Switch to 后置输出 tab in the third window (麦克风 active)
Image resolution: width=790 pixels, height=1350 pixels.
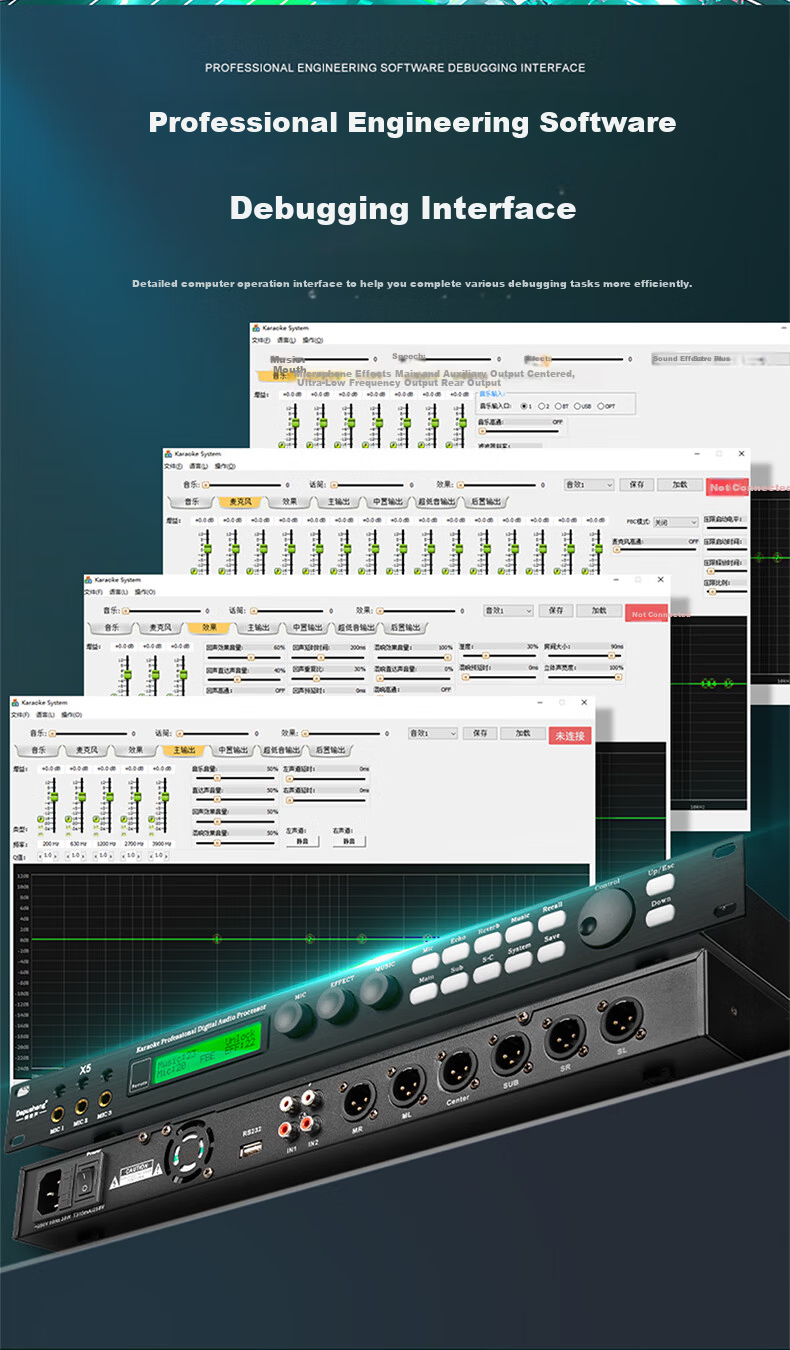click(484, 501)
